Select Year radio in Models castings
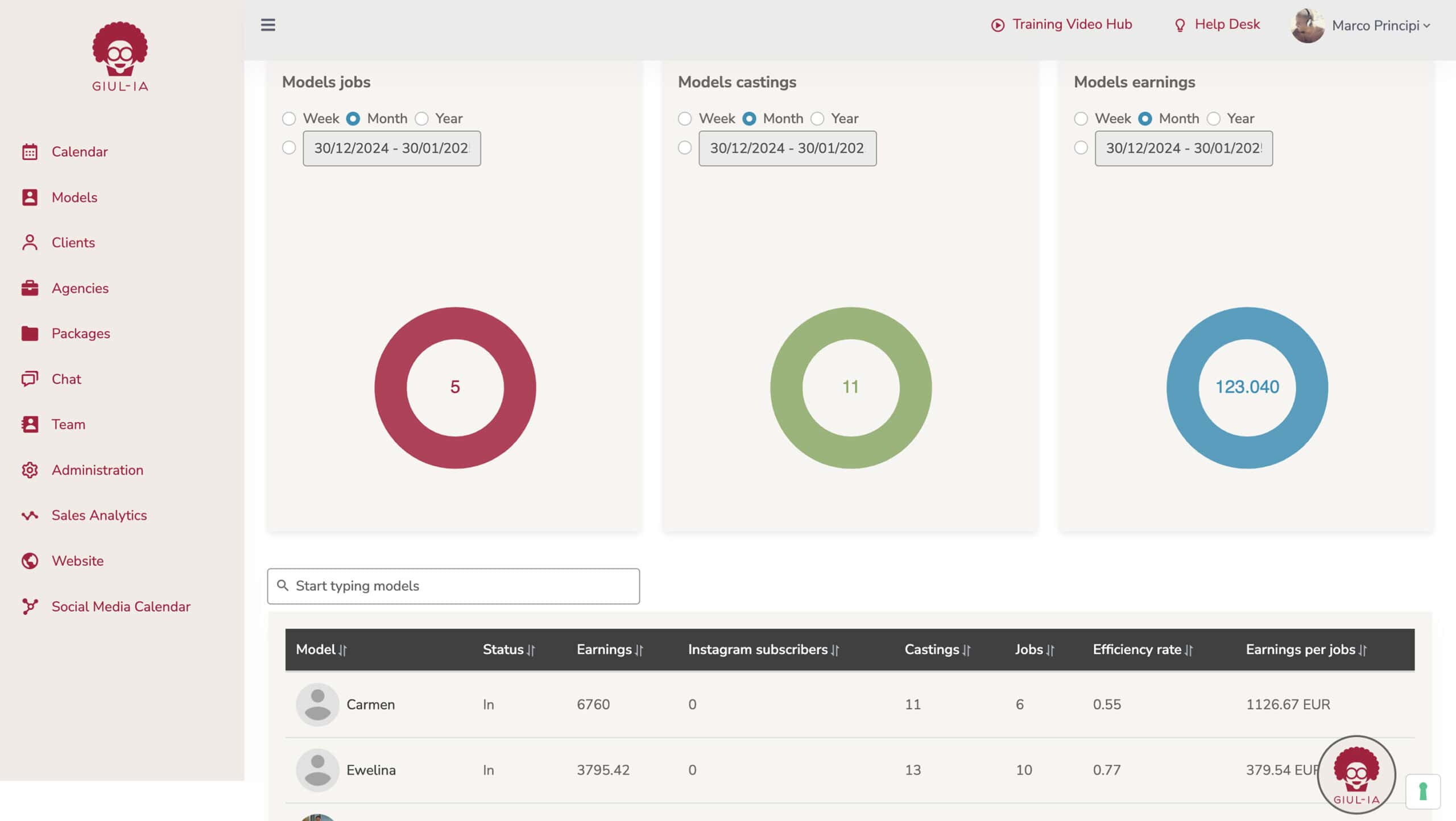 pyautogui.click(x=817, y=119)
